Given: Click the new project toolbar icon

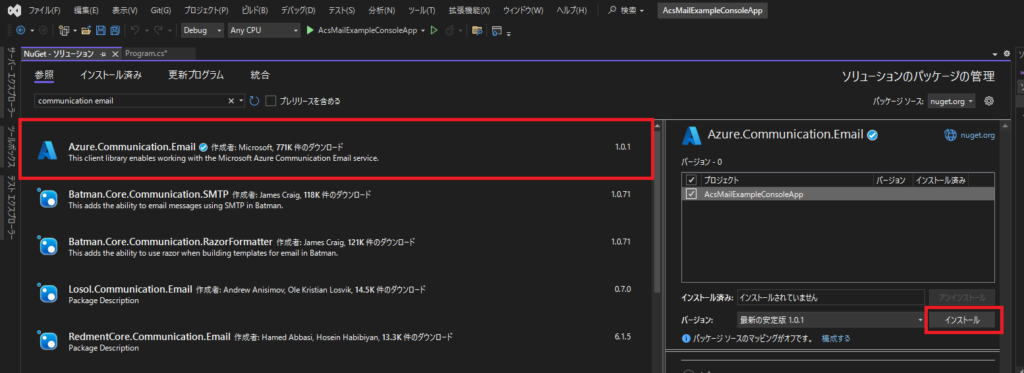Looking at the screenshot, I should click(63, 31).
